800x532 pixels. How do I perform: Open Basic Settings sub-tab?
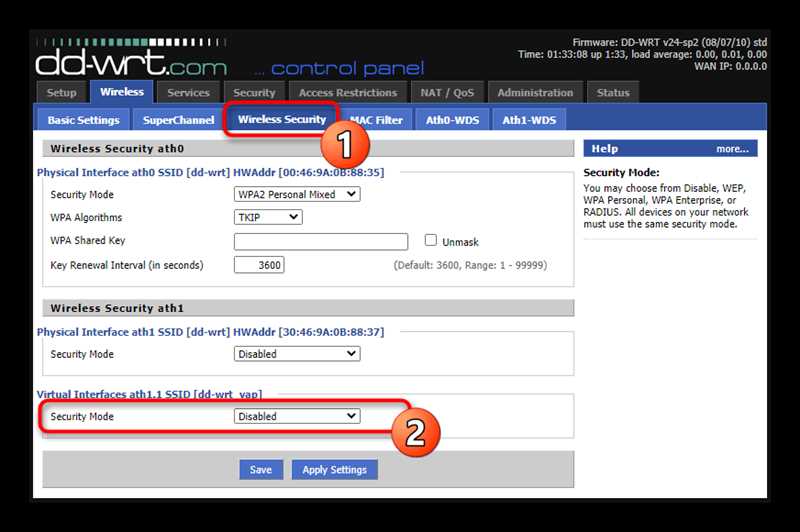[84, 120]
